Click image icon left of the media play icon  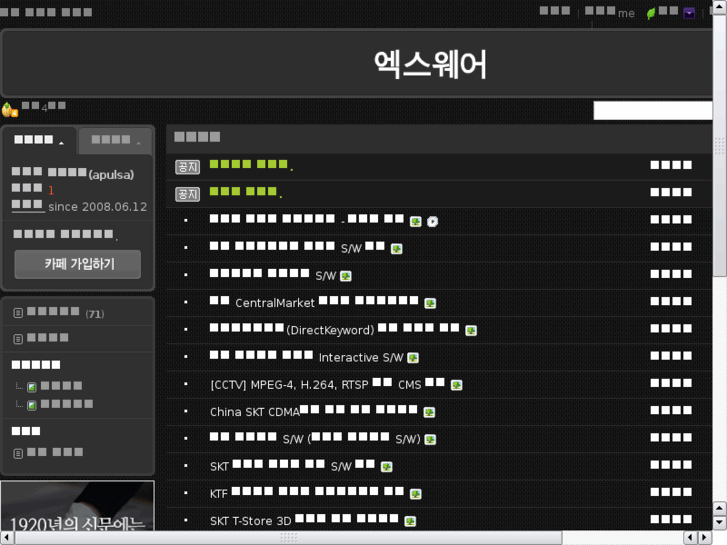416,222
